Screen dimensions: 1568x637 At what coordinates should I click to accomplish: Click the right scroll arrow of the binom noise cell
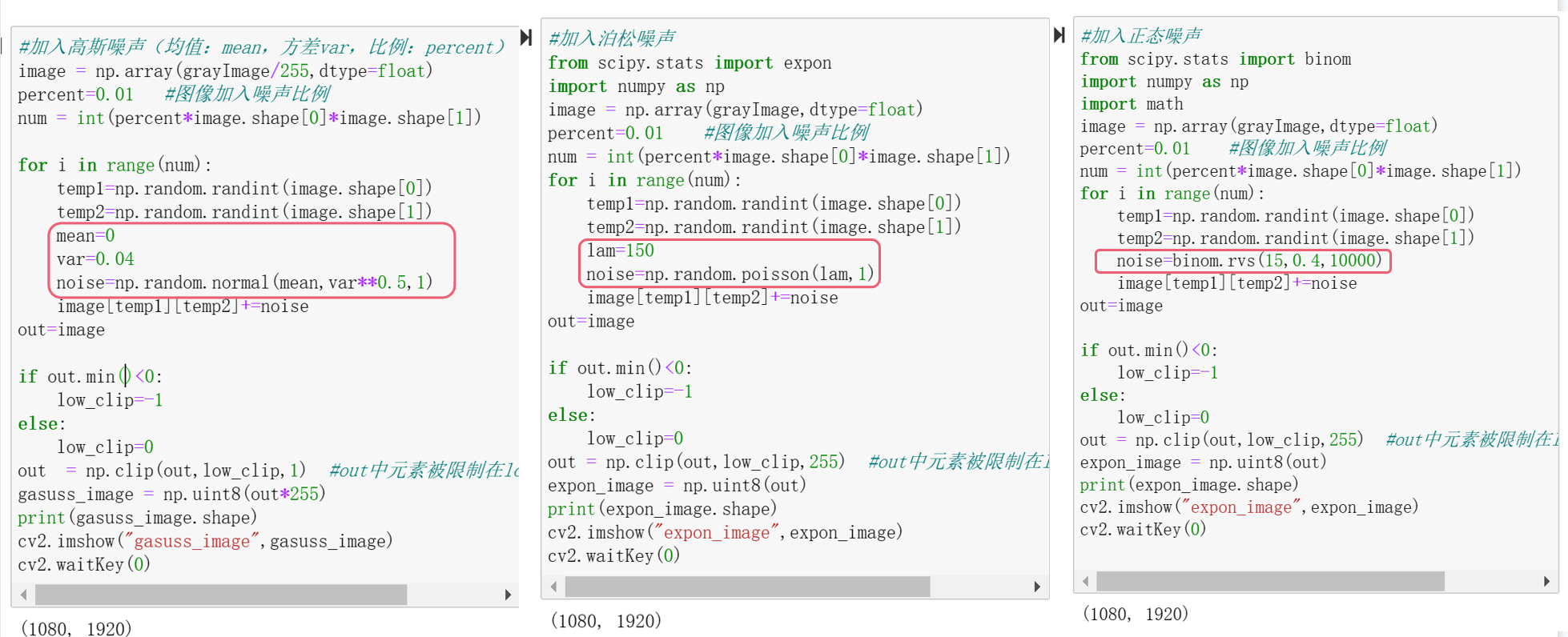point(1546,581)
